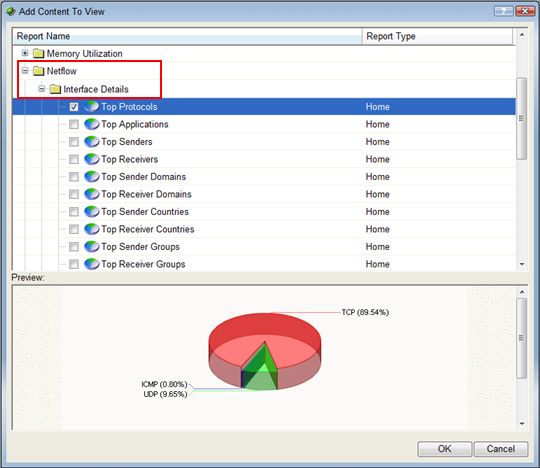Image resolution: width=540 pixels, height=468 pixels.
Task: Uncheck the Top Protocols checkbox
Action: (x=74, y=107)
